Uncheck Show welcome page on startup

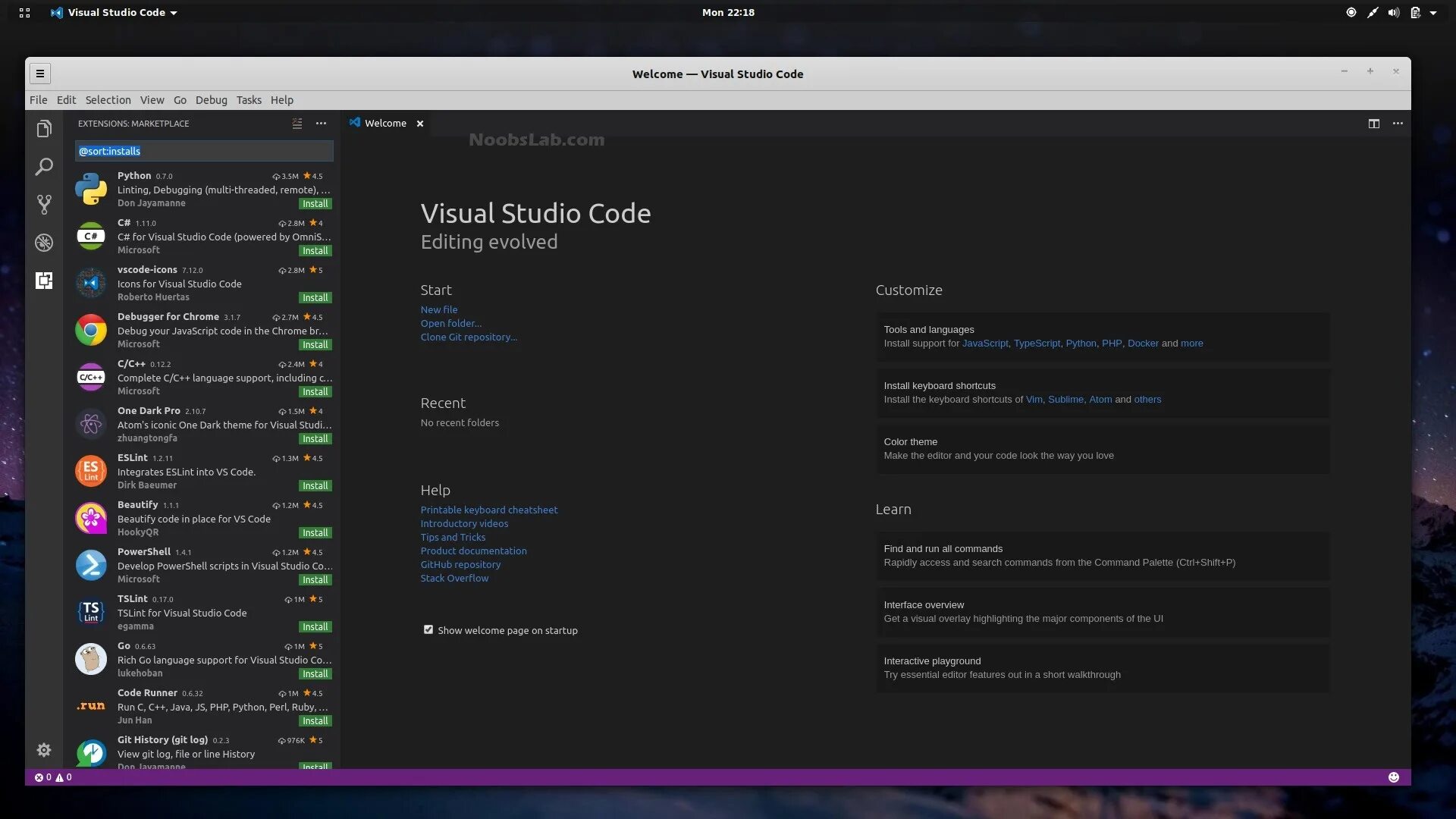[x=428, y=630]
